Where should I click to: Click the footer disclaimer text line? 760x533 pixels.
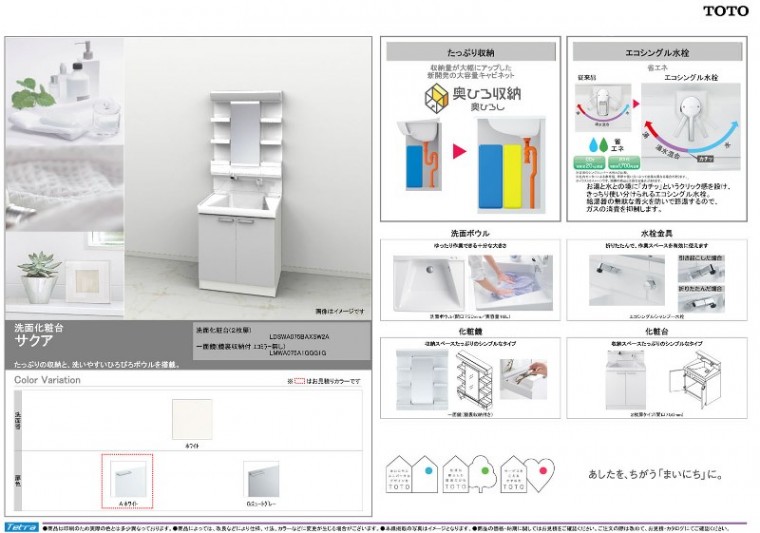(386, 528)
